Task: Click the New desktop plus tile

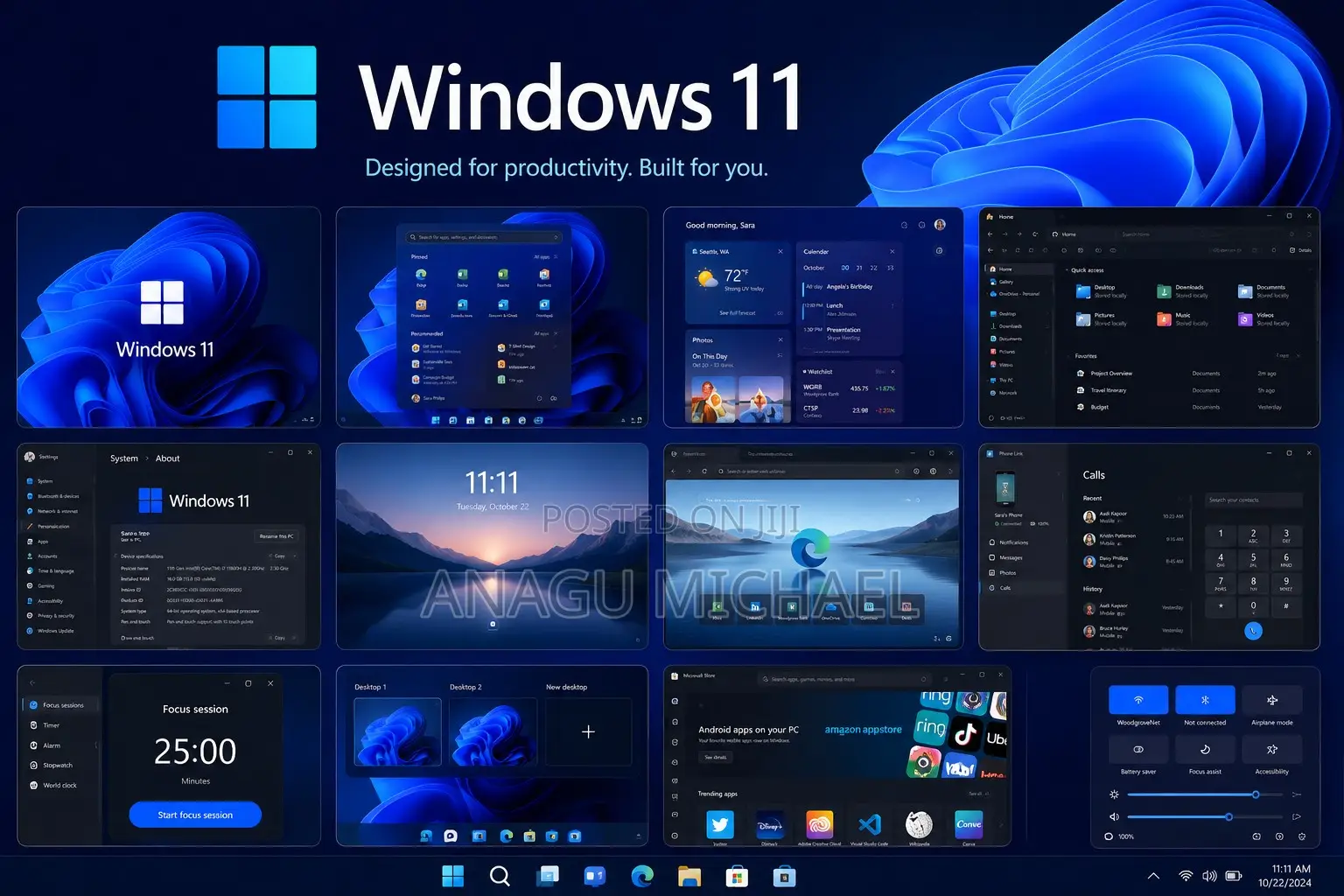Action: (x=588, y=731)
